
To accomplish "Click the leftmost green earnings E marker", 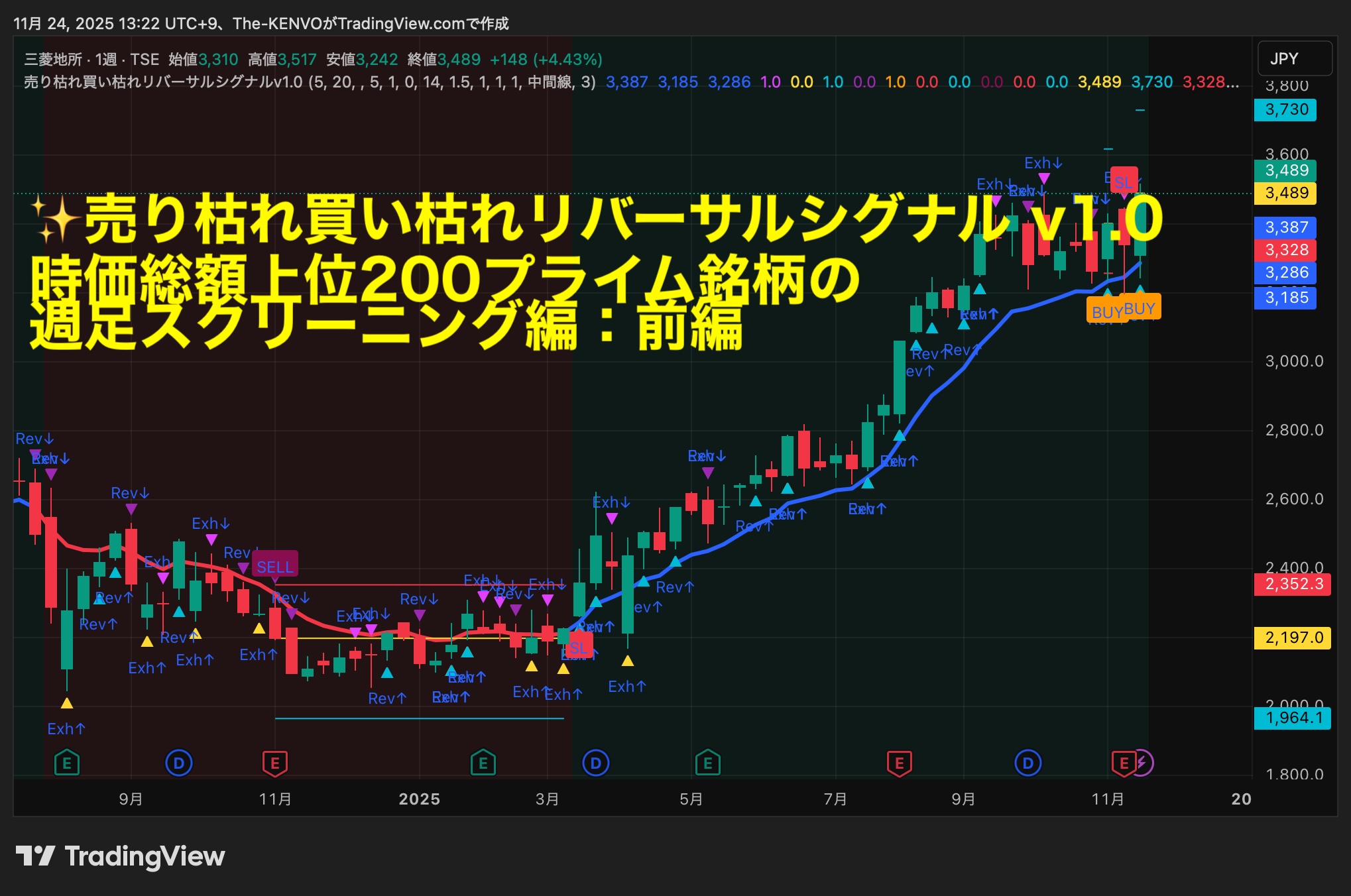I will click(x=66, y=763).
